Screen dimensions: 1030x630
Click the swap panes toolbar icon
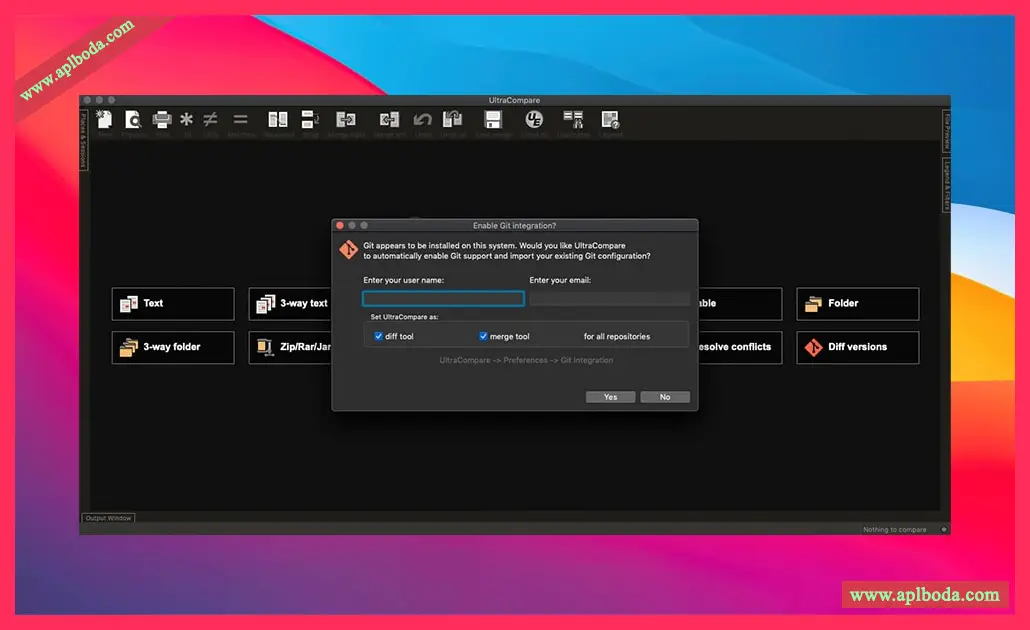(x=310, y=120)
